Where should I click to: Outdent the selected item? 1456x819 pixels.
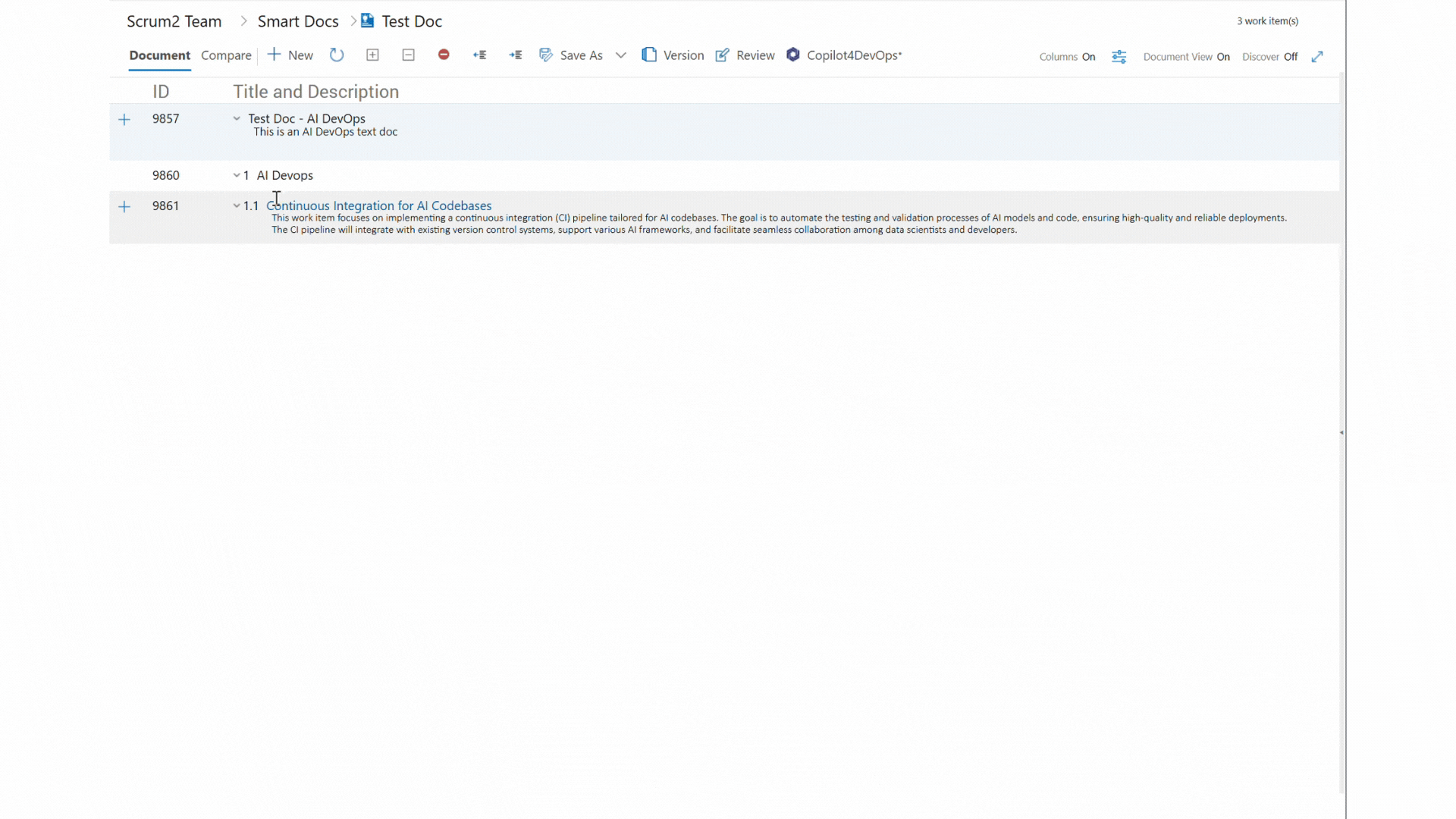479,55
